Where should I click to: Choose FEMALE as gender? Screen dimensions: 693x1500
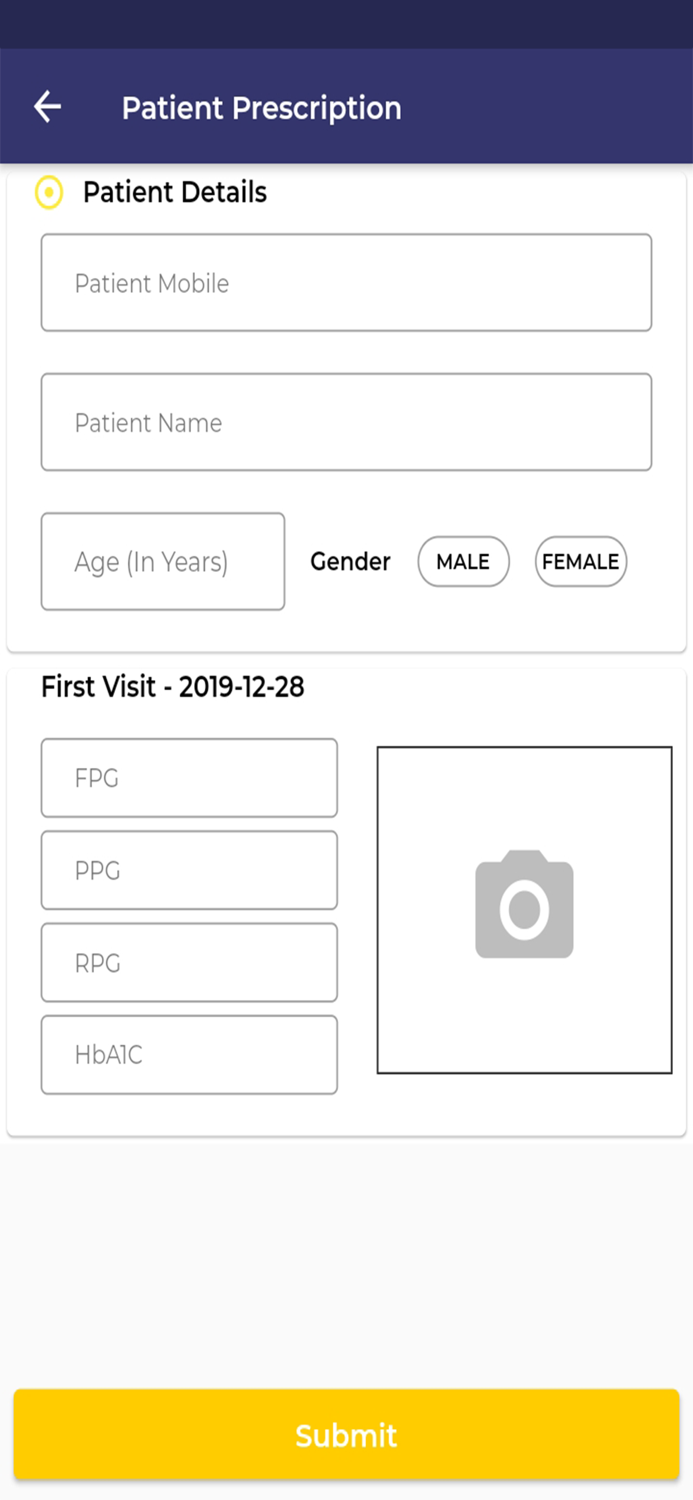click(580, 562)
